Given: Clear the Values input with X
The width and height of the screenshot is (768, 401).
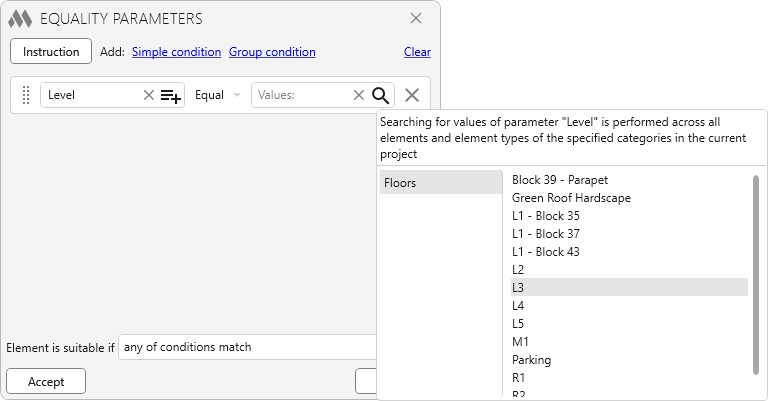Looking at the screenshot, I should (x=359, y=95).
